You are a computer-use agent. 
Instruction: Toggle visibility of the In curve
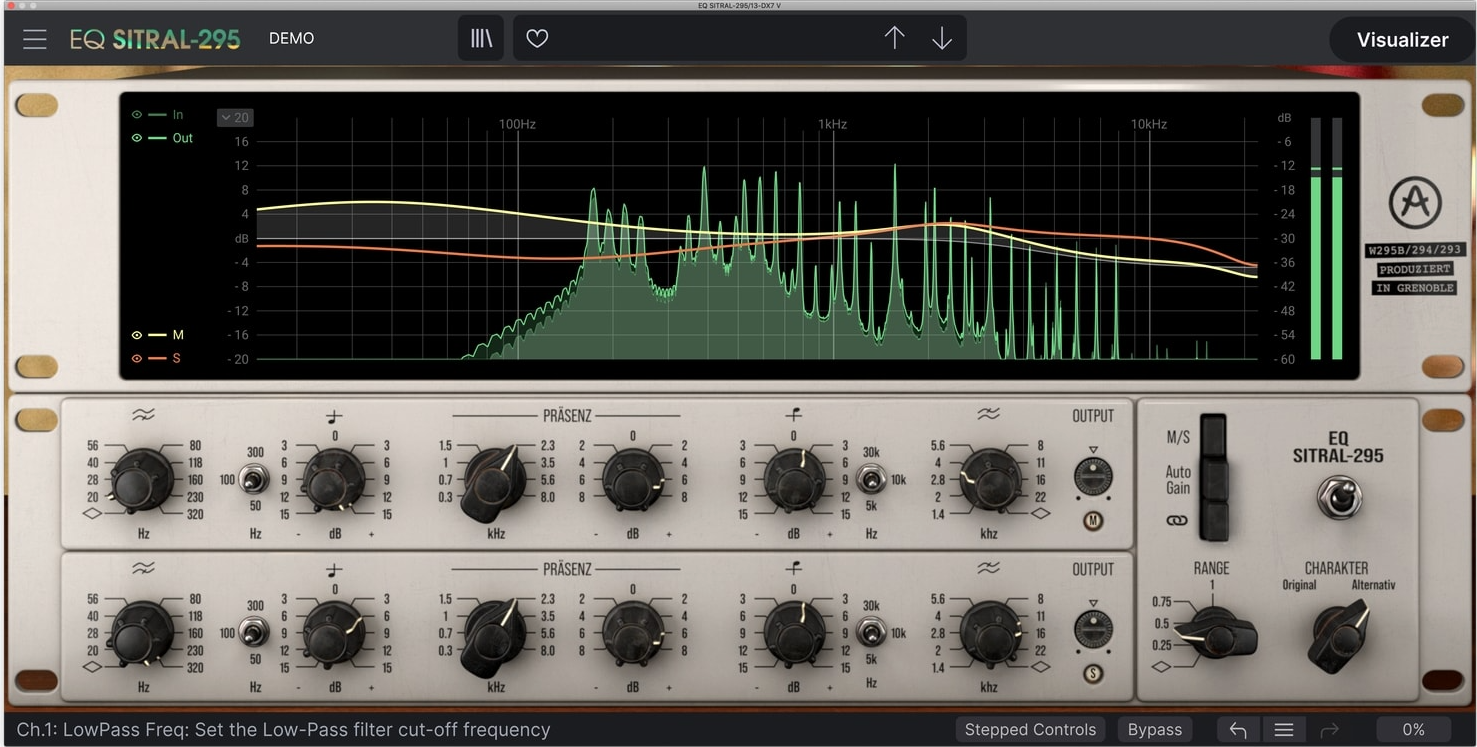pos(137,115)
